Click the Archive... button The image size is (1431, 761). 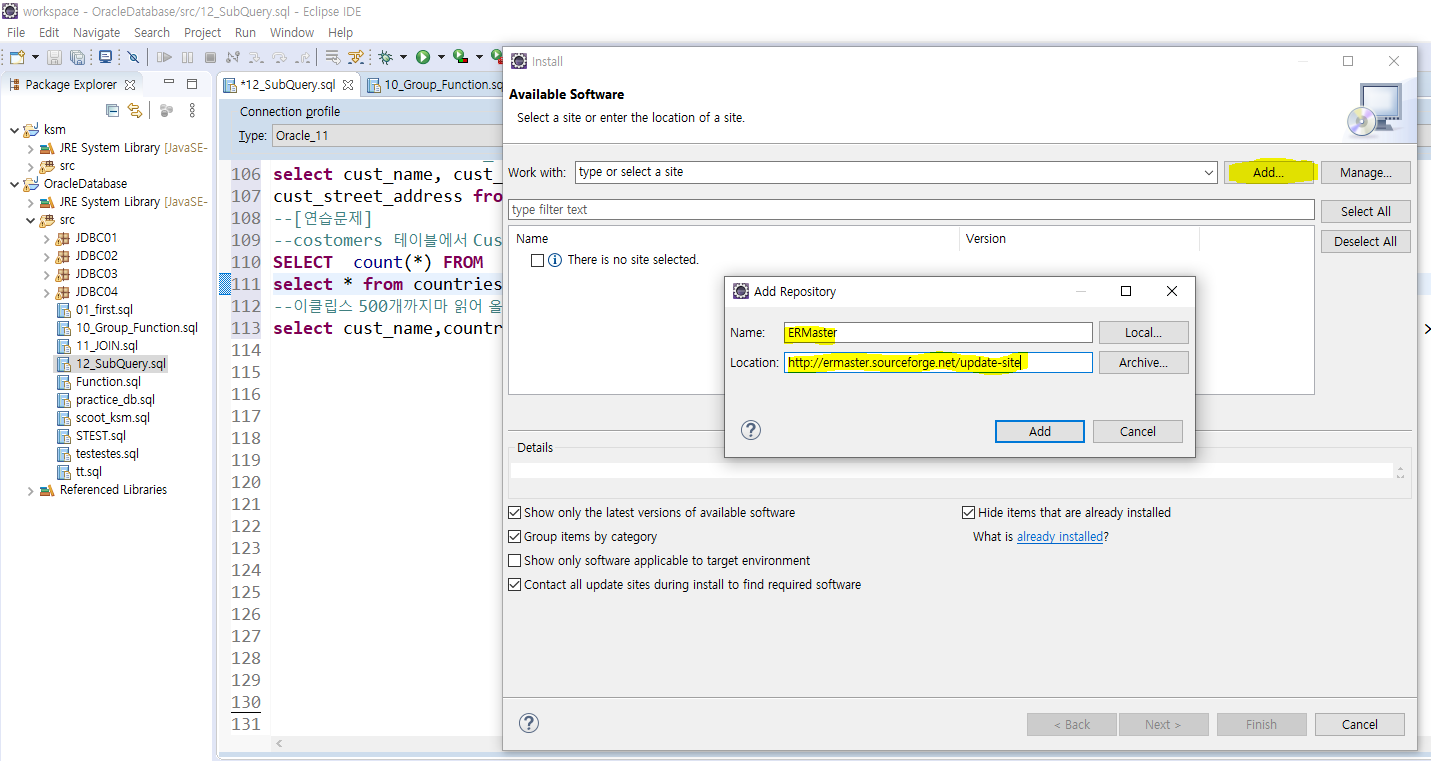click(1143, 362)
